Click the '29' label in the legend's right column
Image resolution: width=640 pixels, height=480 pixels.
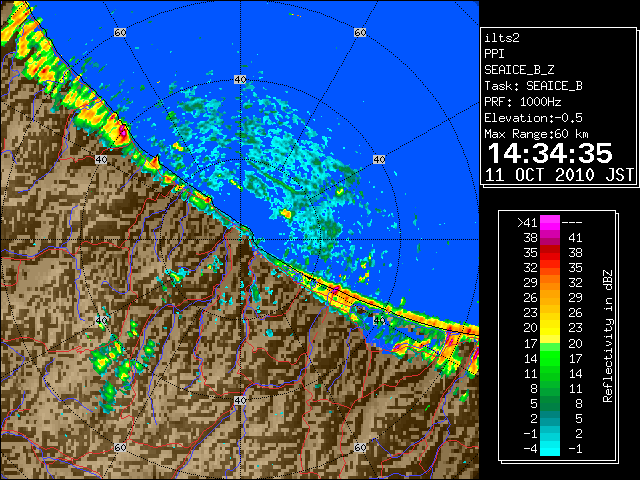point(575,298)
